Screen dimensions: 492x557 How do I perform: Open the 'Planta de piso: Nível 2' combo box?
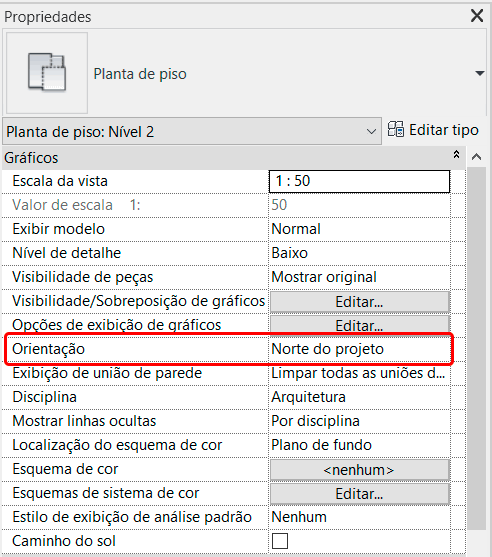click(192, 132)
